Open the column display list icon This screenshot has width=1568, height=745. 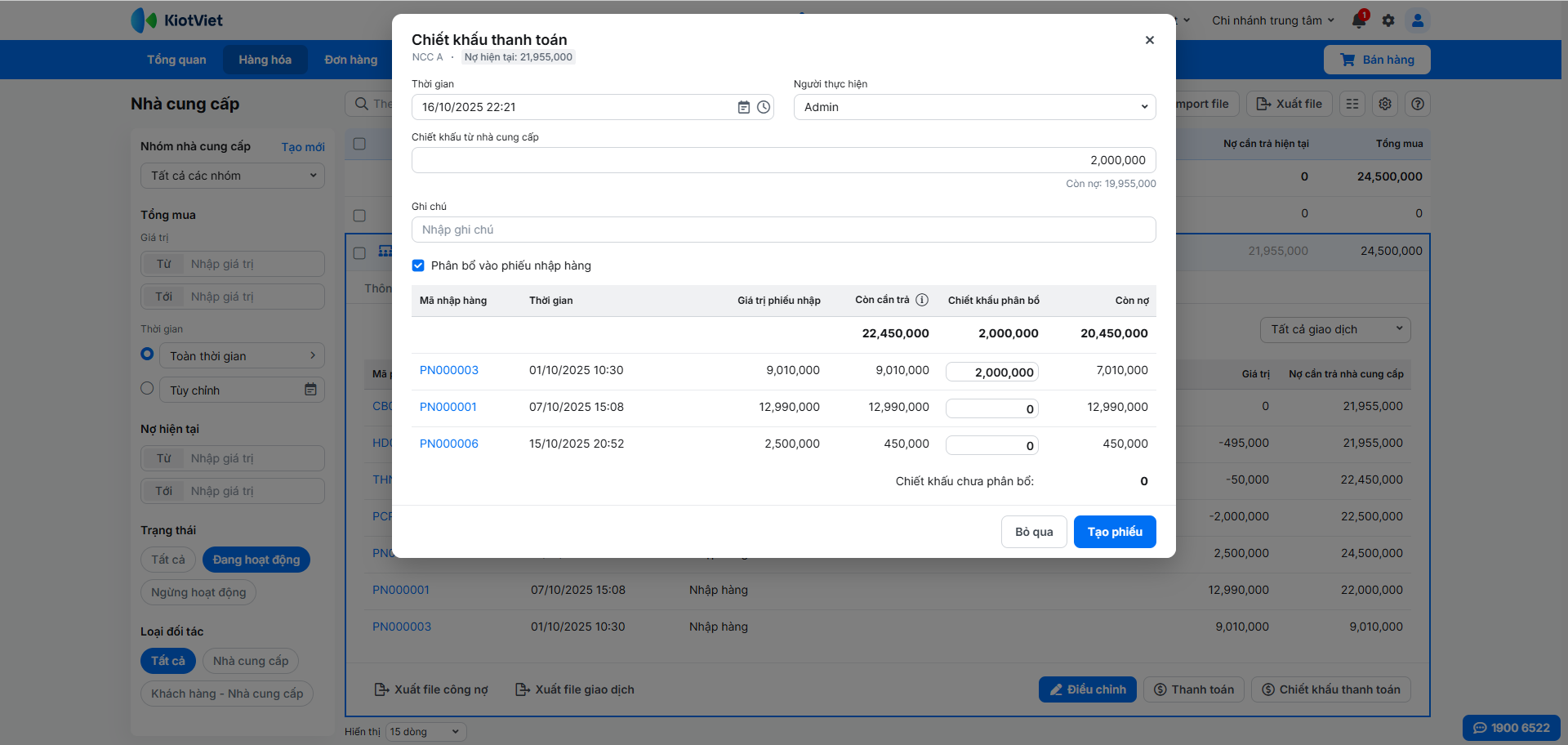(1352, 104)
